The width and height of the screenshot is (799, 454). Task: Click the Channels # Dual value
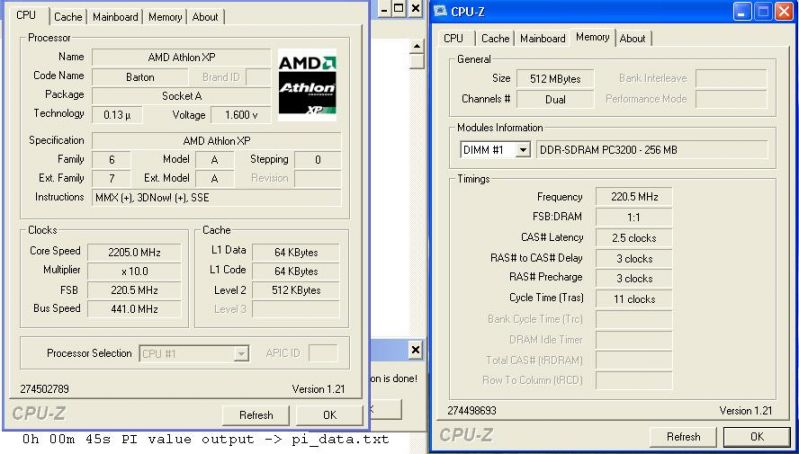pyautogui.click(x=555, y=99)
